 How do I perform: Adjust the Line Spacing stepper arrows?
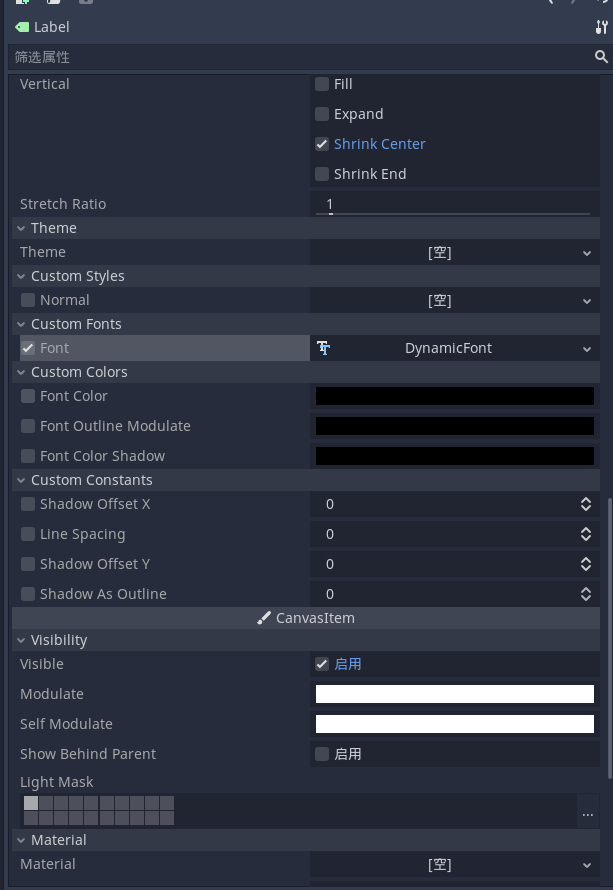[x=586, y=534]
